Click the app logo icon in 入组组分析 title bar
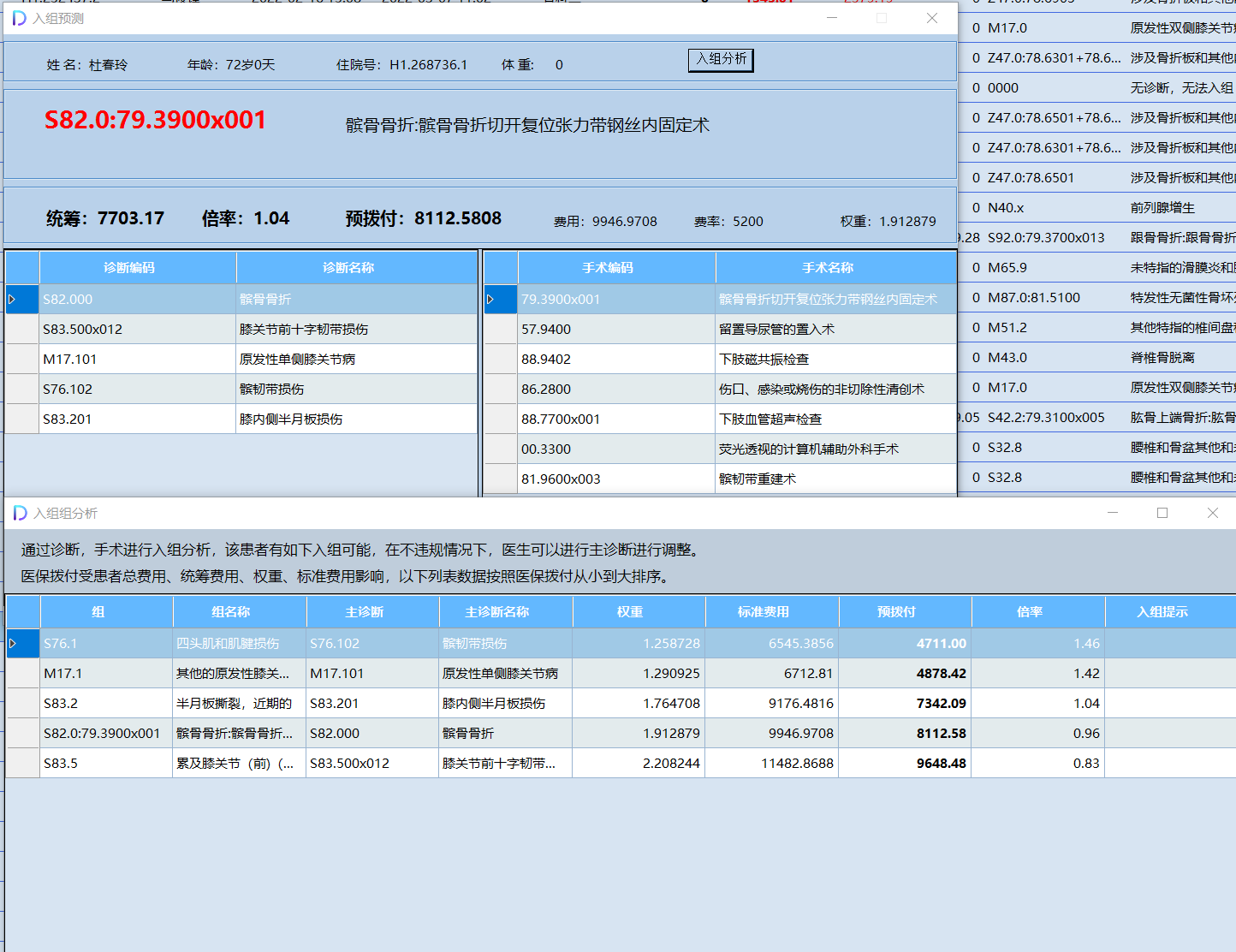The height and width of the screenshot is (952, 1236). click(x=18, y=513)
